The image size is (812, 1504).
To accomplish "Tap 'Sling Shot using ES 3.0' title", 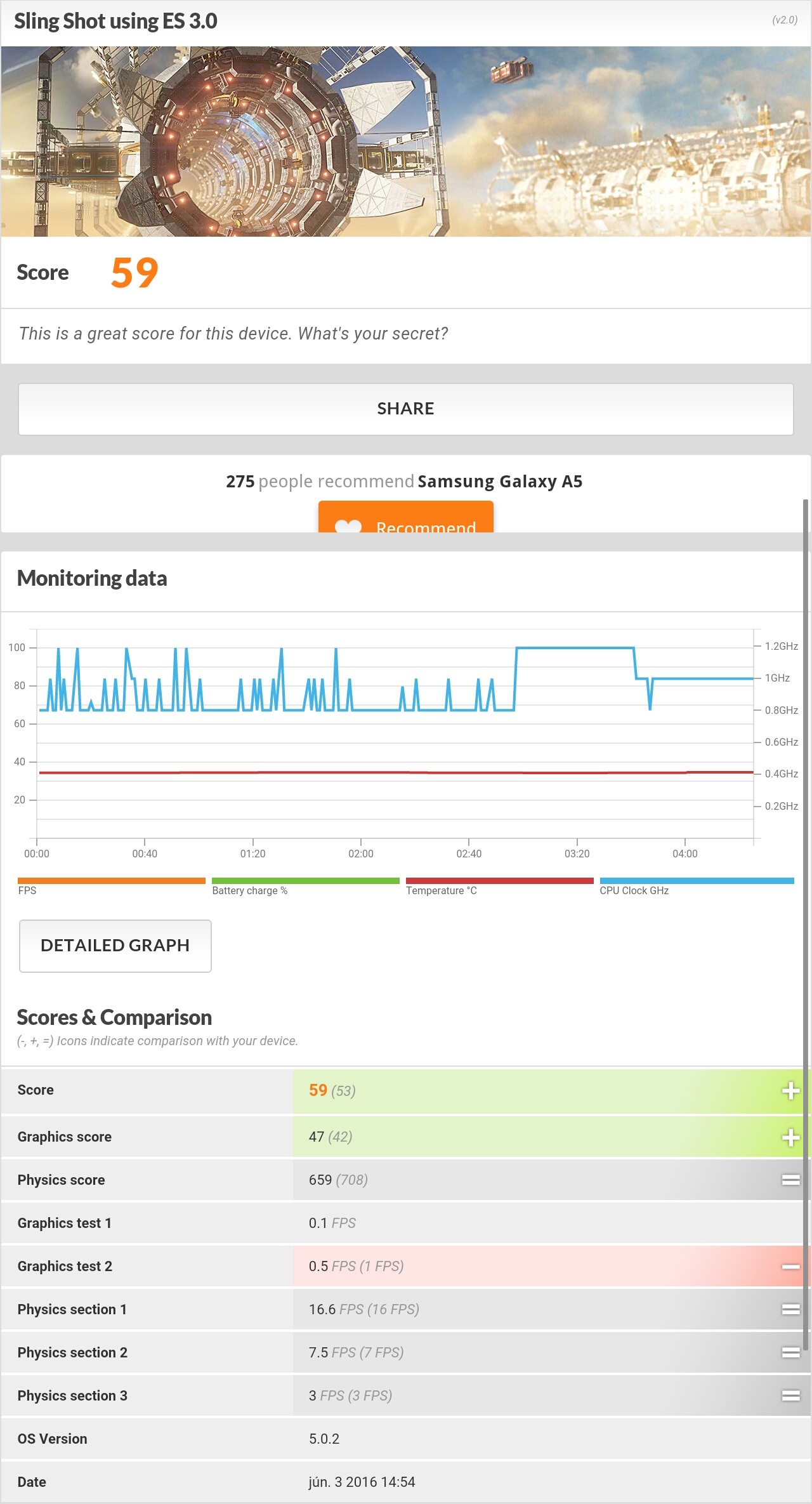I will [115, 21].
